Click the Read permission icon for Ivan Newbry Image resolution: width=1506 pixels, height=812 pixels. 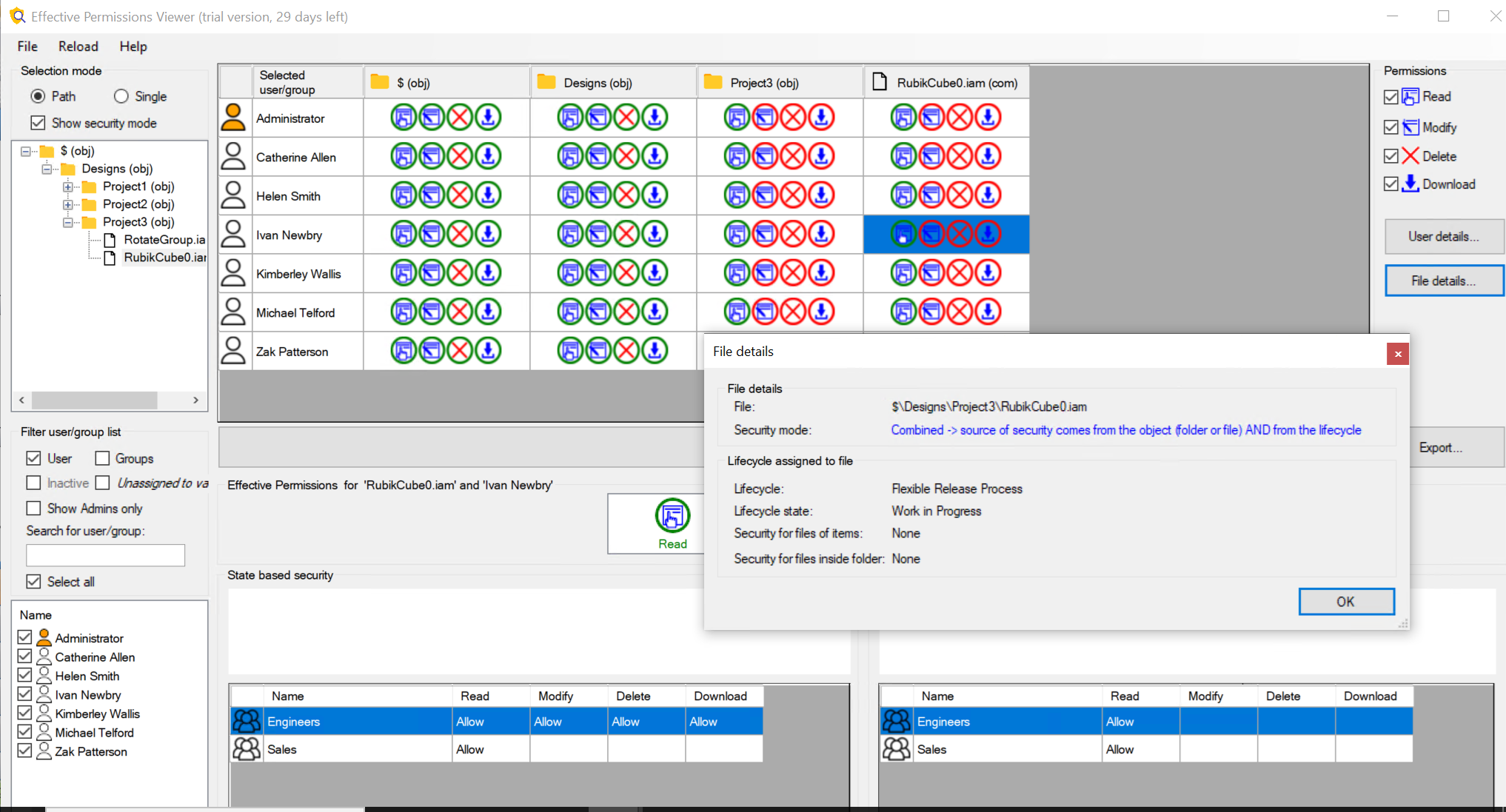pyautogui.click(x=902, y=234)
